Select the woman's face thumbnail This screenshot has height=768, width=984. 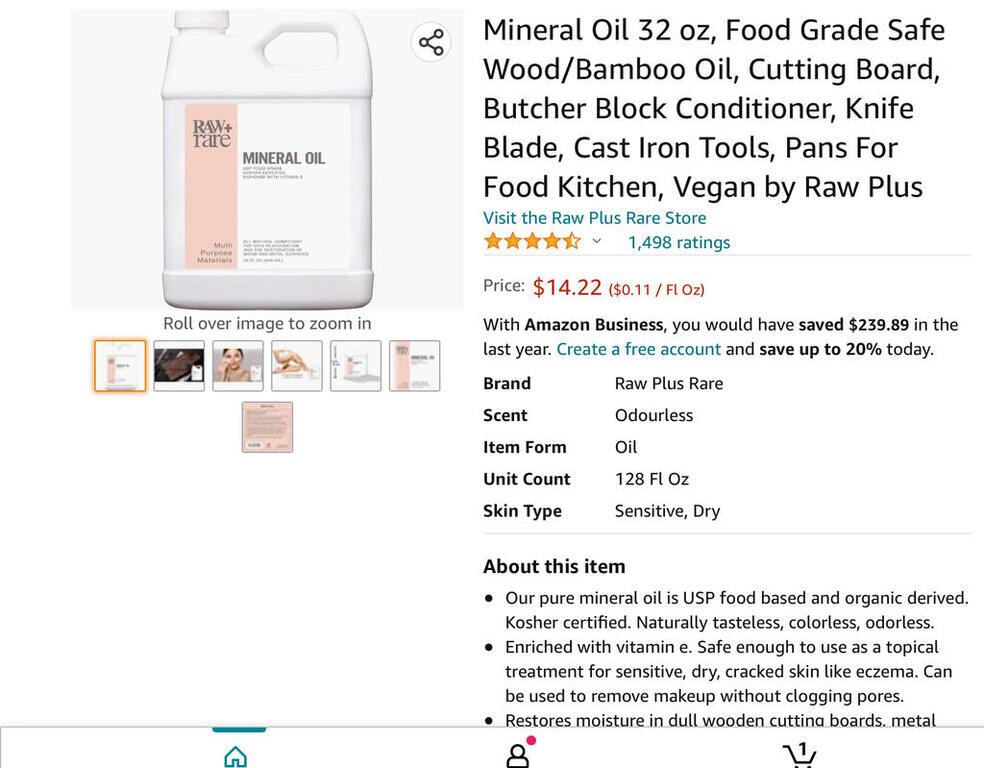click(238, 366)
